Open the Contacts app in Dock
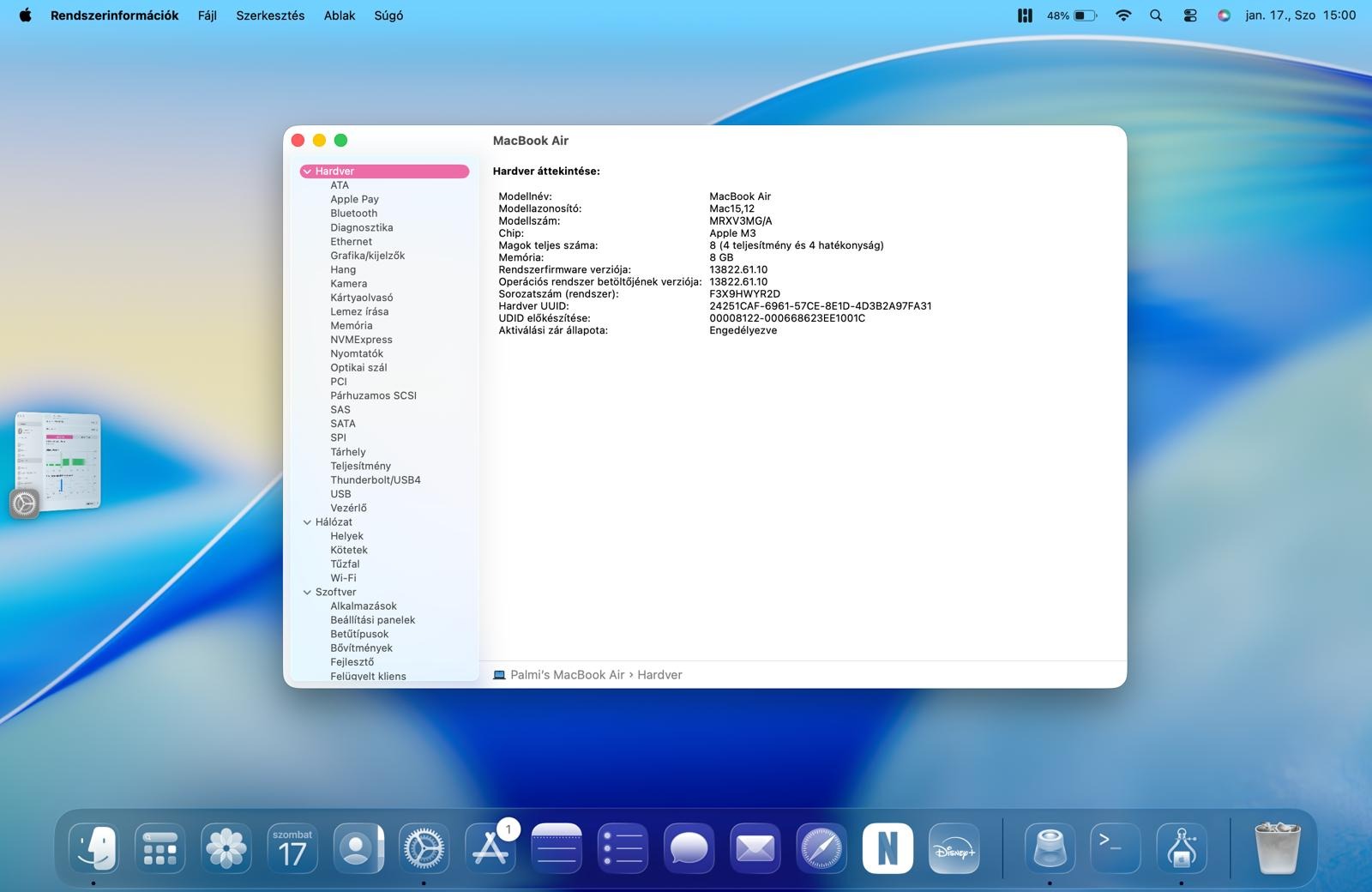The height and width of the screenshot is (892, 1372). pyautogui.click(x=358, y=848)
